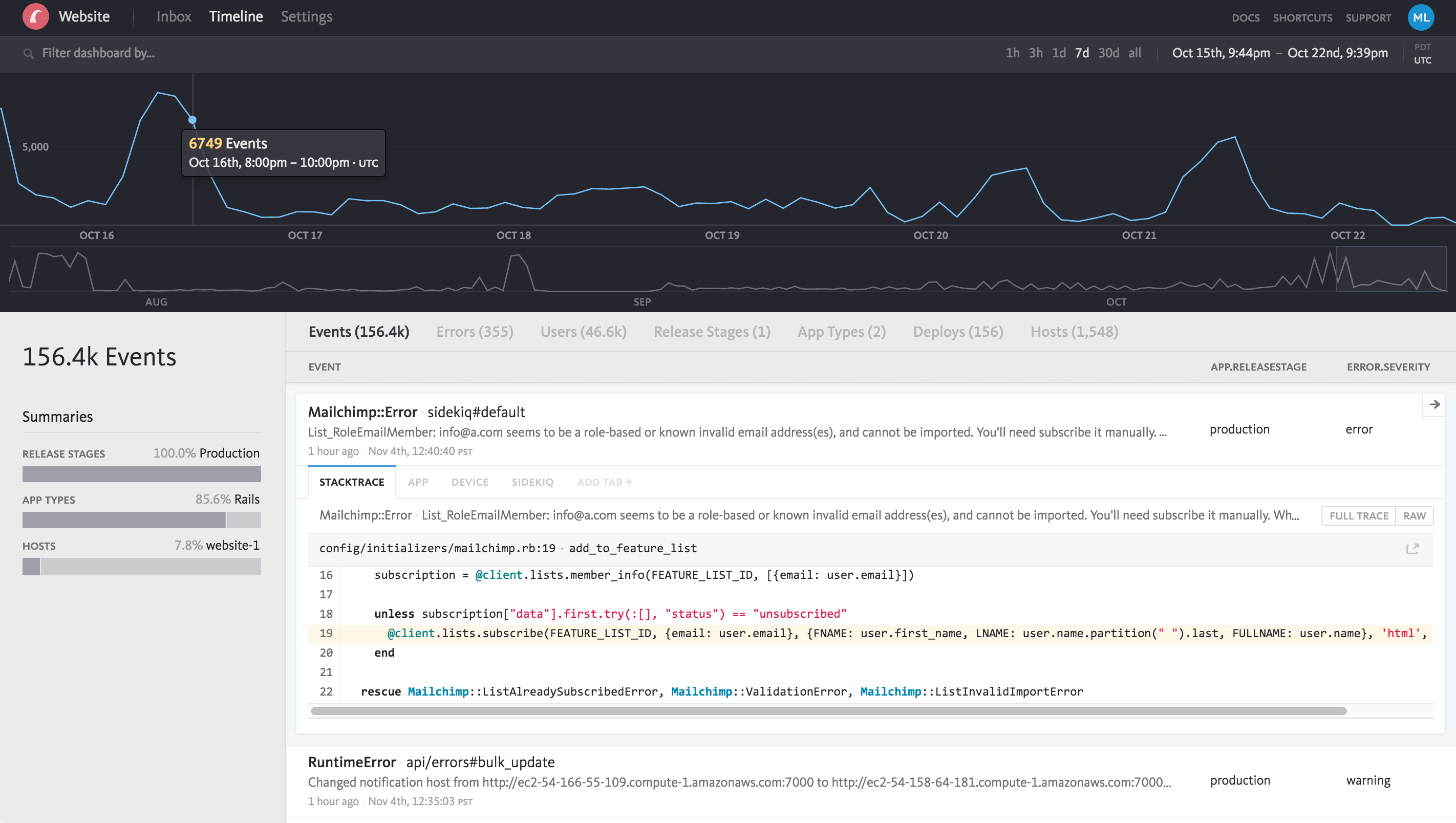The image size is (1456, 823).
Task: Switch timezone to PDT
Action: [1422, 47]
